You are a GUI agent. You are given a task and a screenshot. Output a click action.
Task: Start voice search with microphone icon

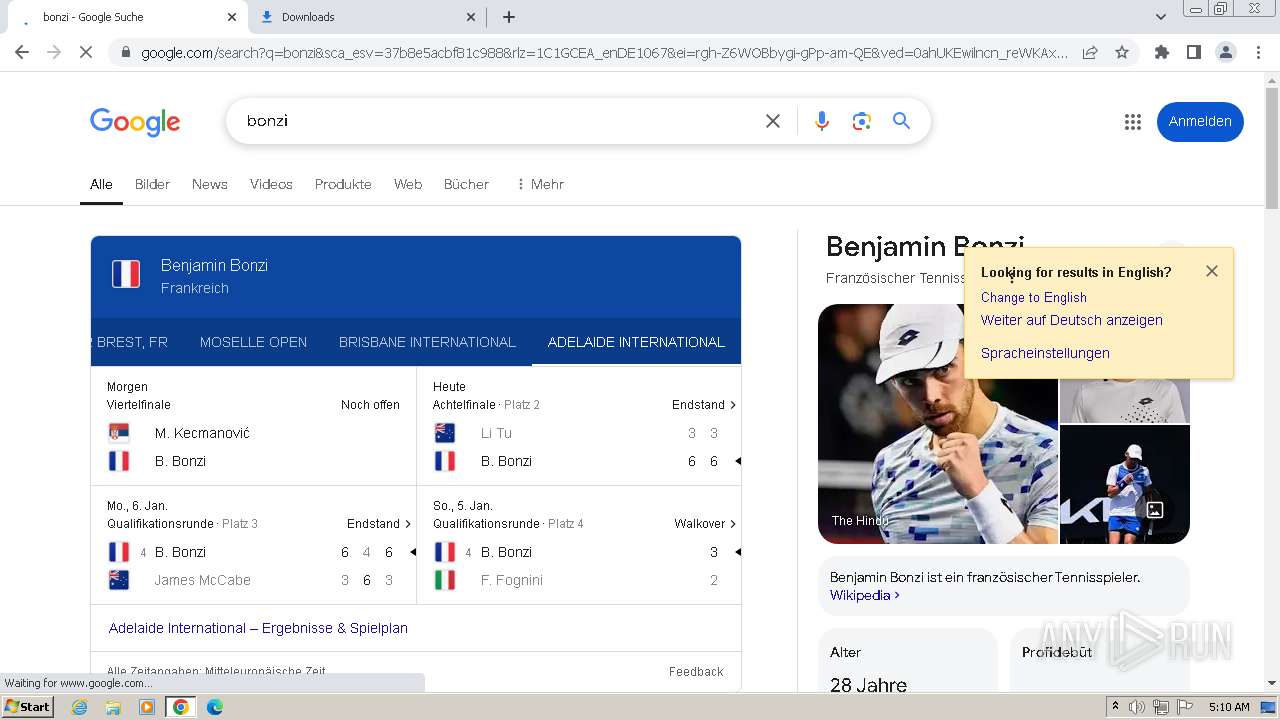821,121
